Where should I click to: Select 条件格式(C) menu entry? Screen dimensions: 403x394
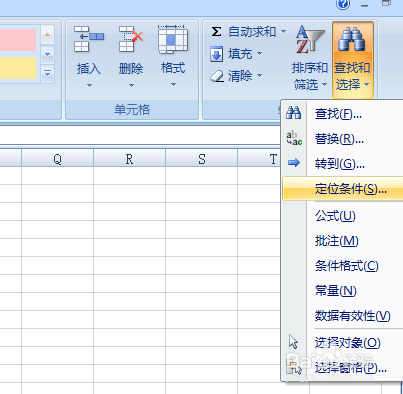342,266
